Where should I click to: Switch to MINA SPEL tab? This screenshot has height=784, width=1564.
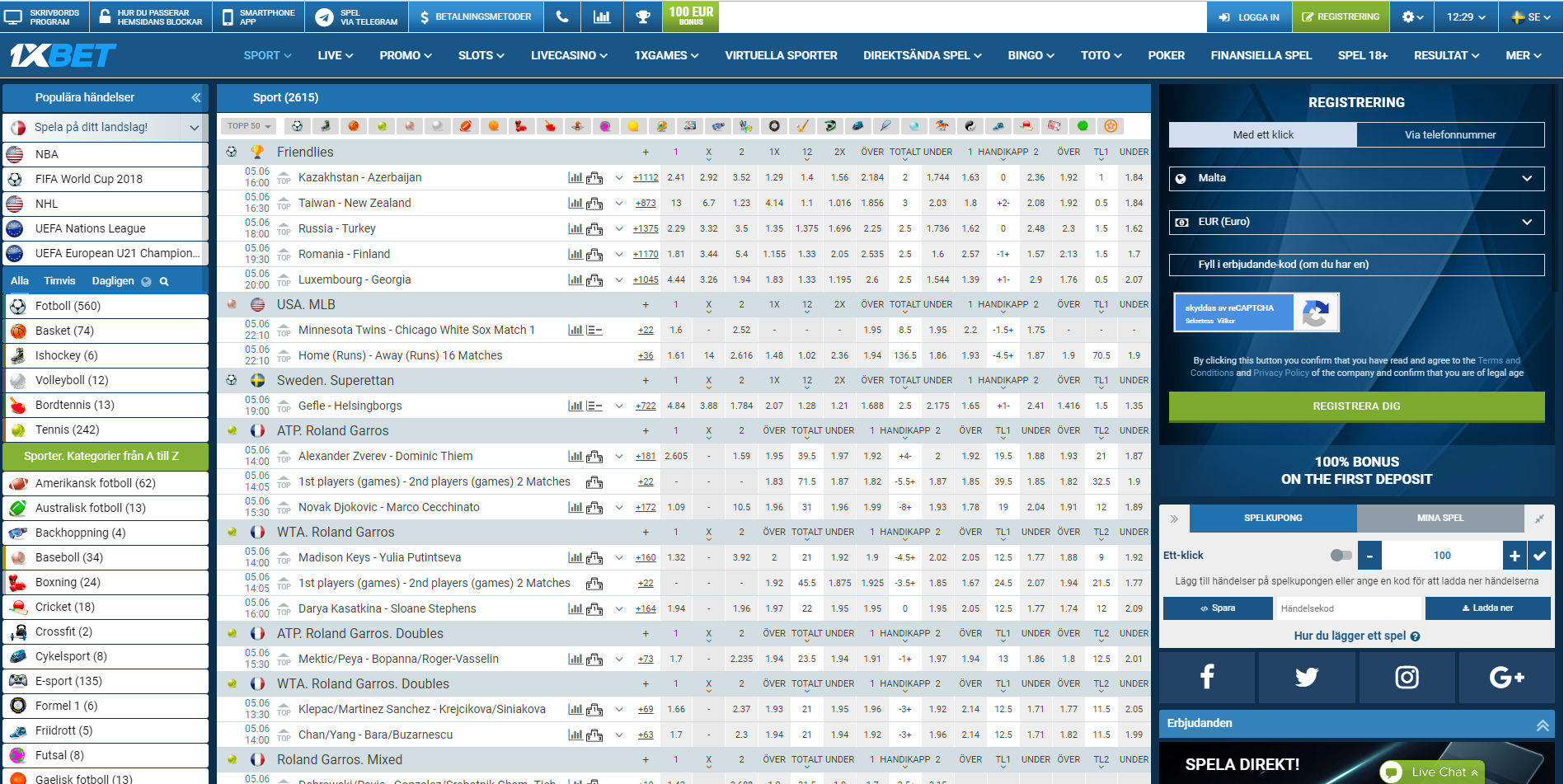[x=1440, y=519]
